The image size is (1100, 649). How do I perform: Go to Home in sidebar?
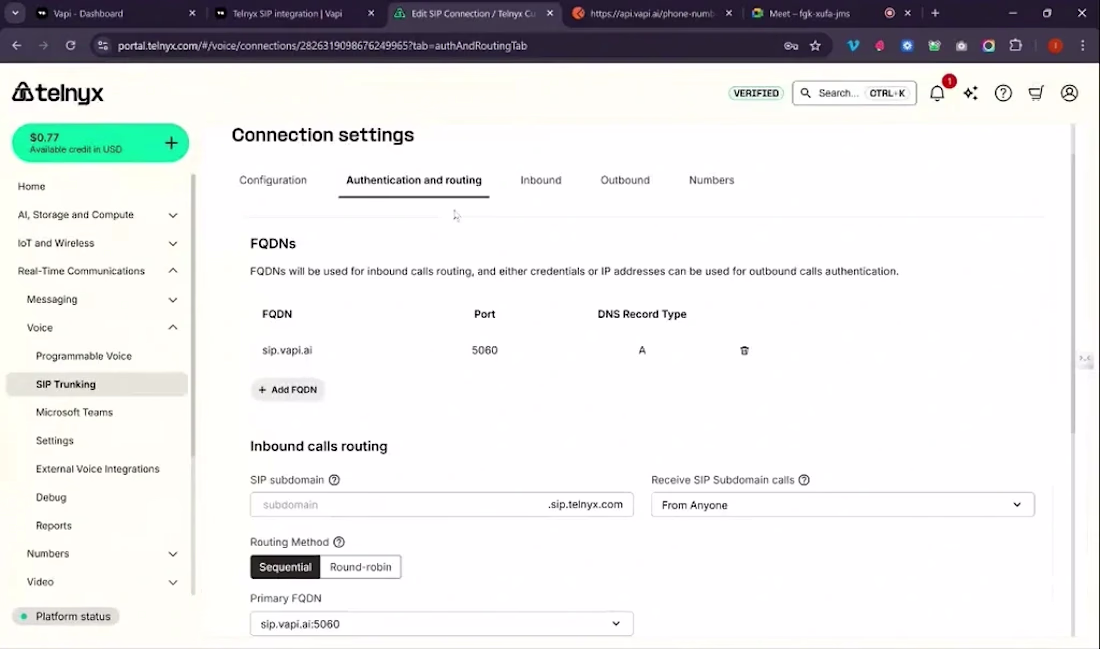(x=31, y=186)
